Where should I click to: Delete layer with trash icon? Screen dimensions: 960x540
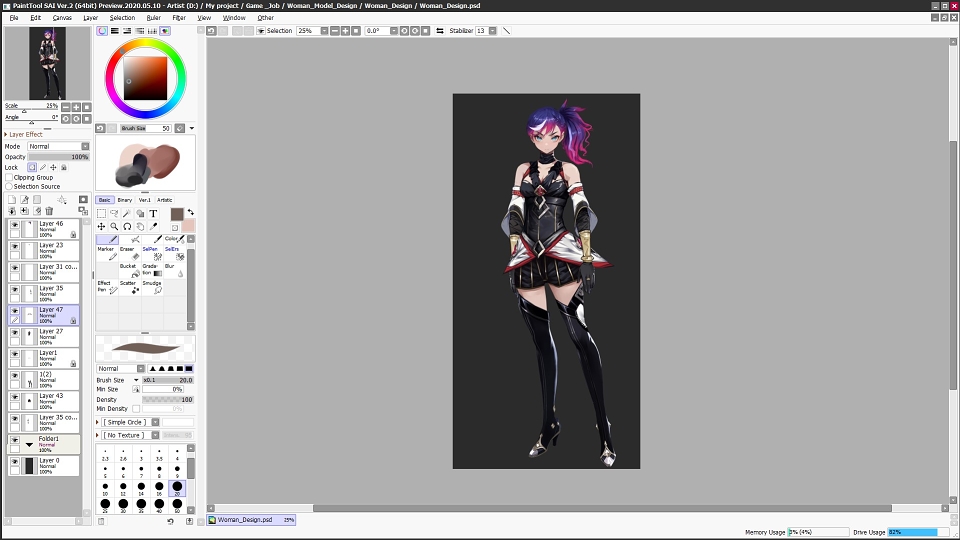pos(50,211)
